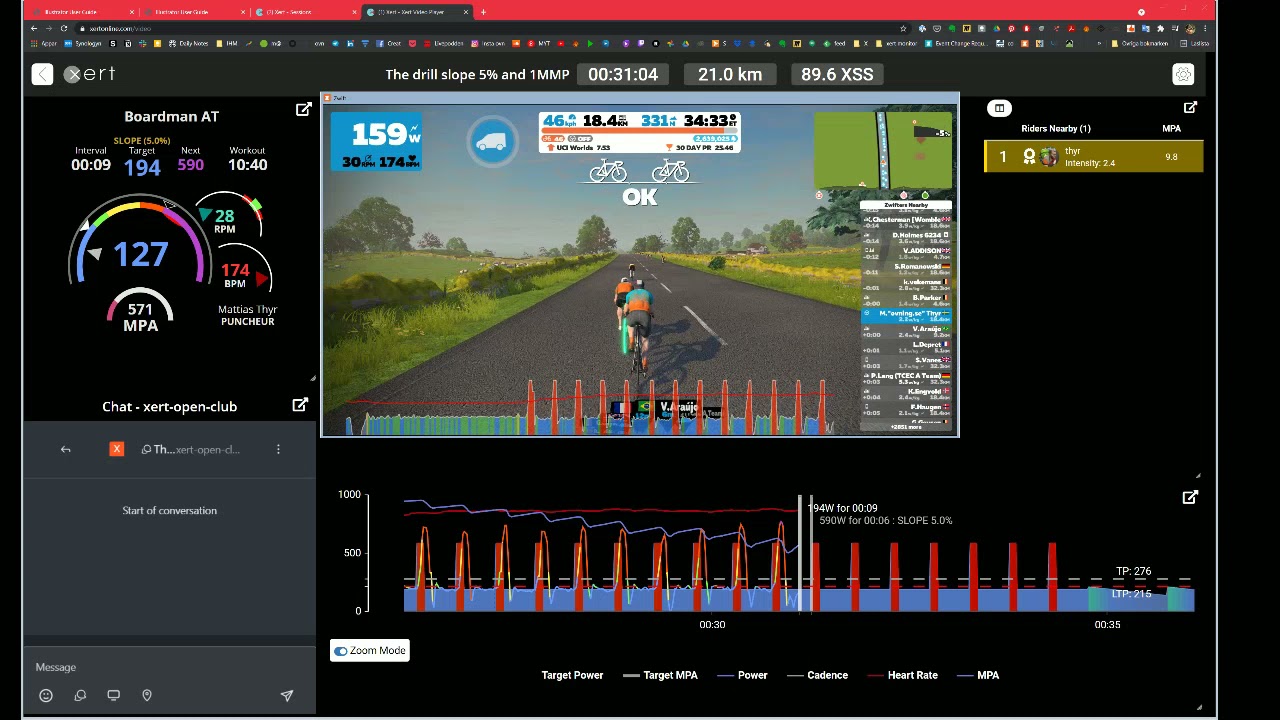
Task: Open the chat three-dot options menu
Action: (x=278, y=449)
